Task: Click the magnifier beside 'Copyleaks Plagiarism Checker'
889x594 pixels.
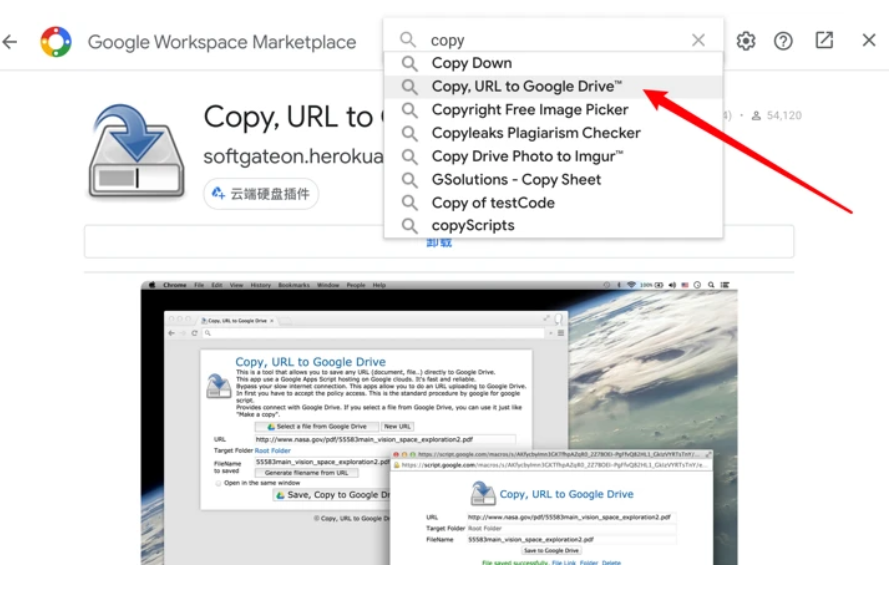Action: (409, 133)
